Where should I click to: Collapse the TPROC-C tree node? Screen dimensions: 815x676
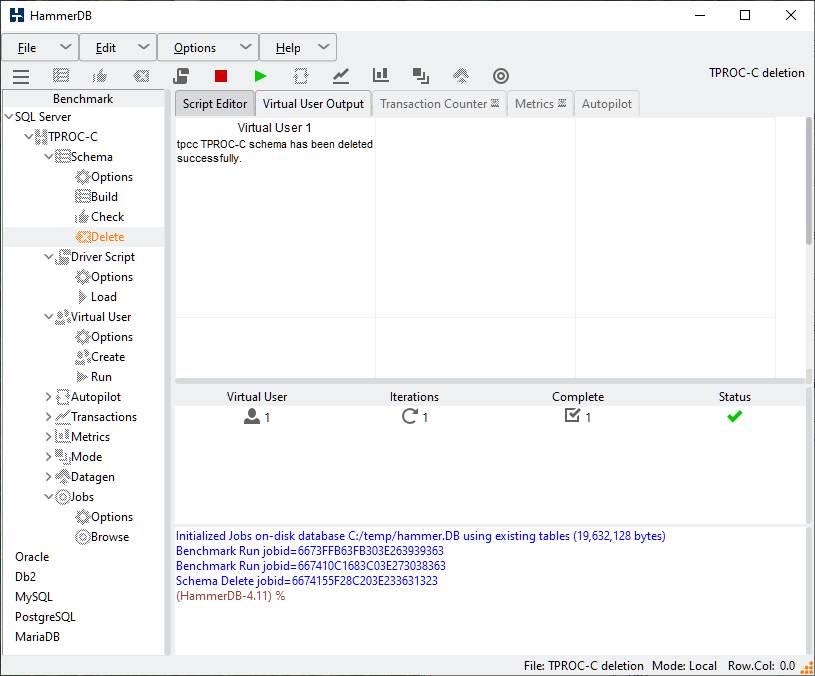click(x=29, y=137)
